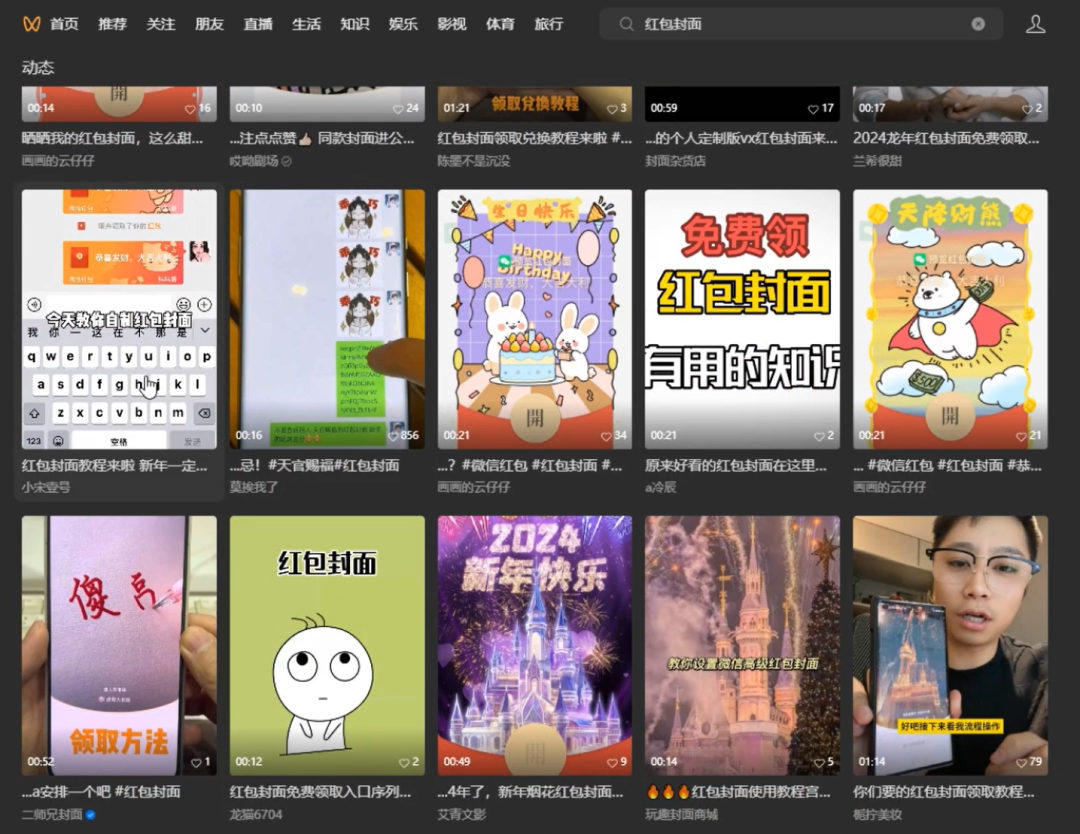Open the title 2024龙年红包封面免费领取
This screenshot has height=834, width=1080.
click(x=946, y=138)
